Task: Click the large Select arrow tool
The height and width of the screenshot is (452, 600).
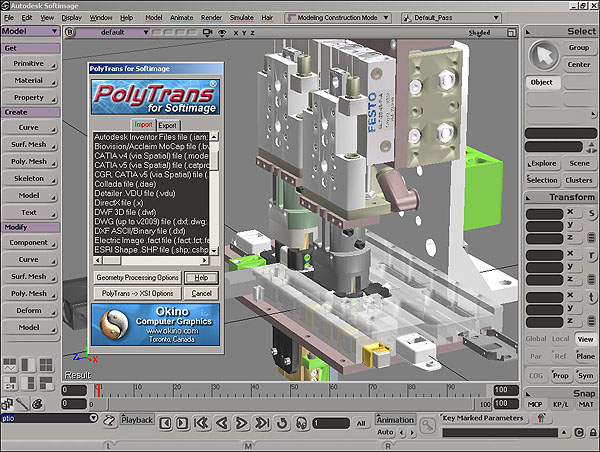Action: tap(544, 56)
